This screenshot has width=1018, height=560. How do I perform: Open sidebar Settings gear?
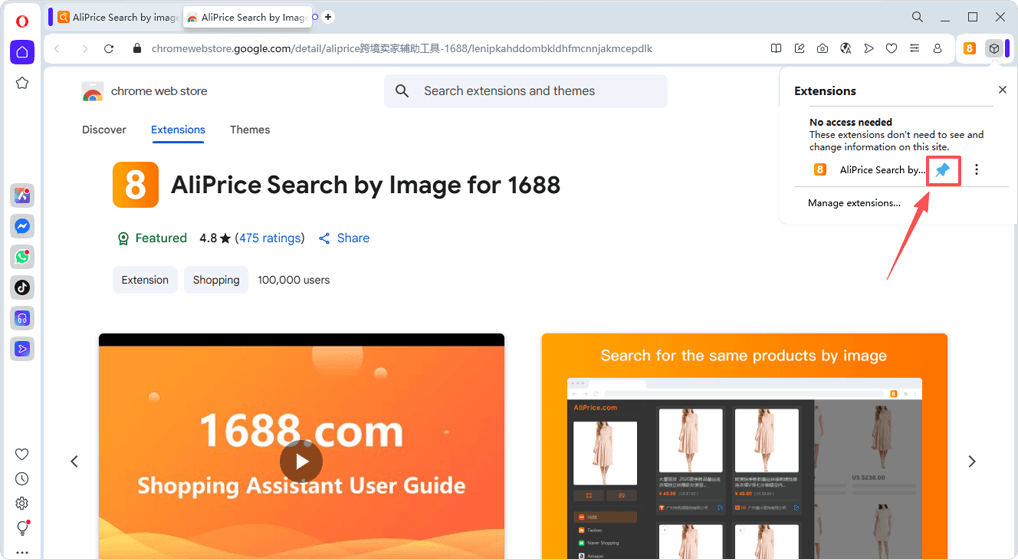22,503
